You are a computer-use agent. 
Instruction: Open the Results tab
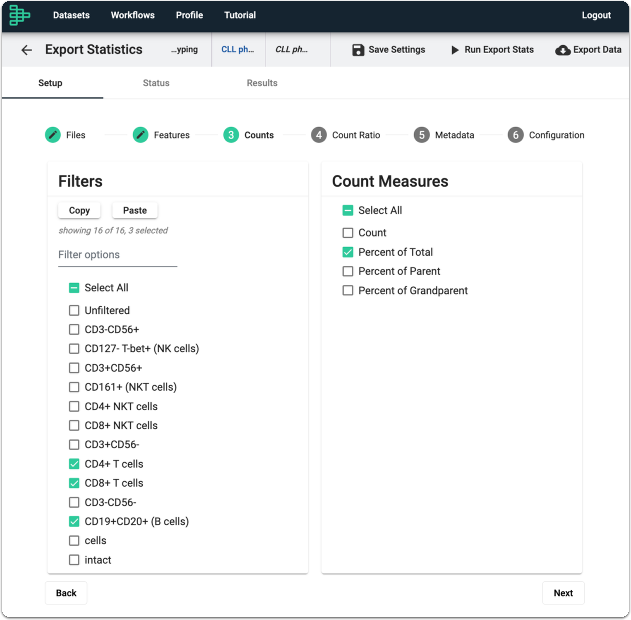point(262,83)
